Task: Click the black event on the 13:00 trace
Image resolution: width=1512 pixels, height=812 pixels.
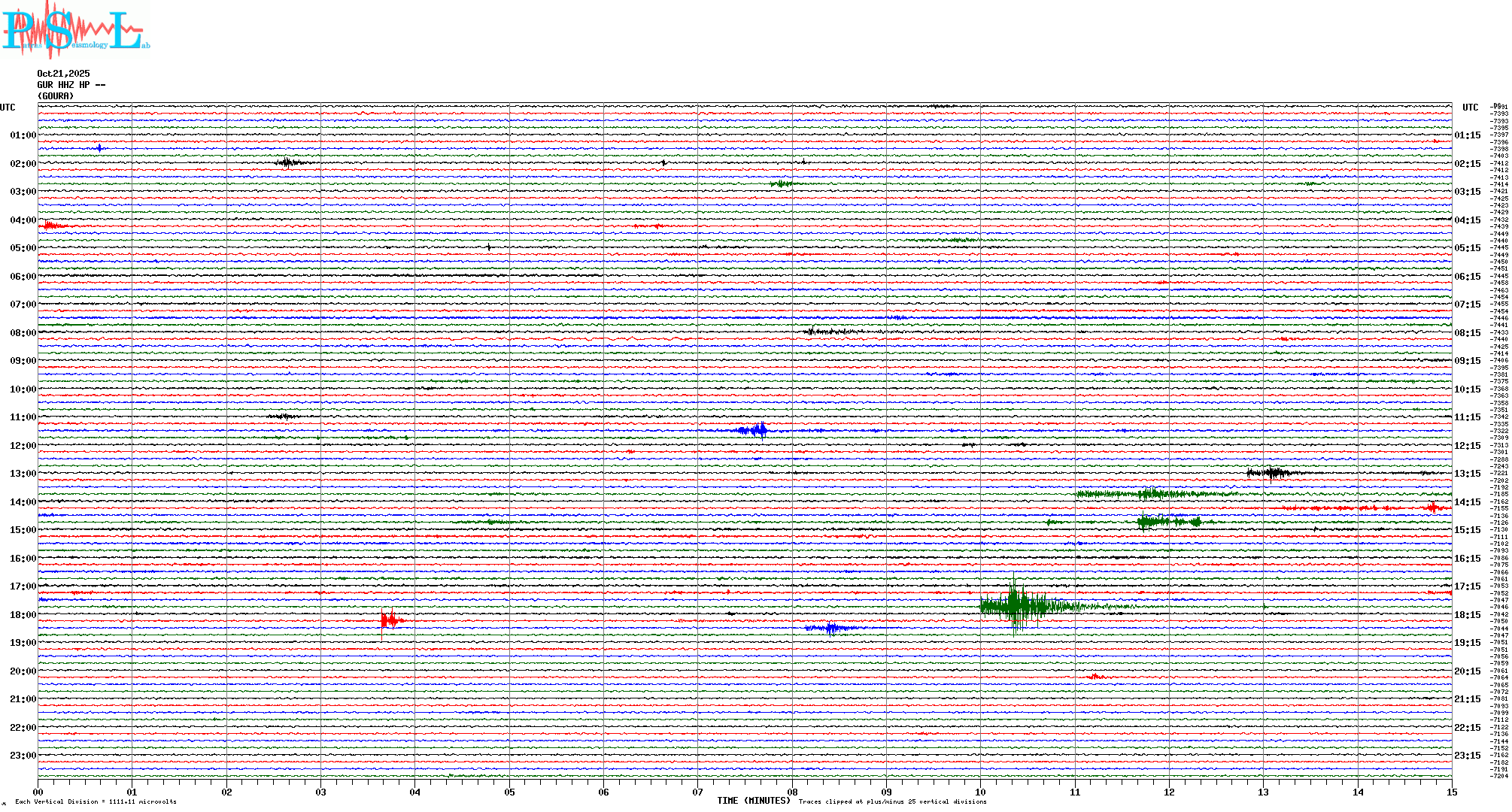Action: 1273,473
